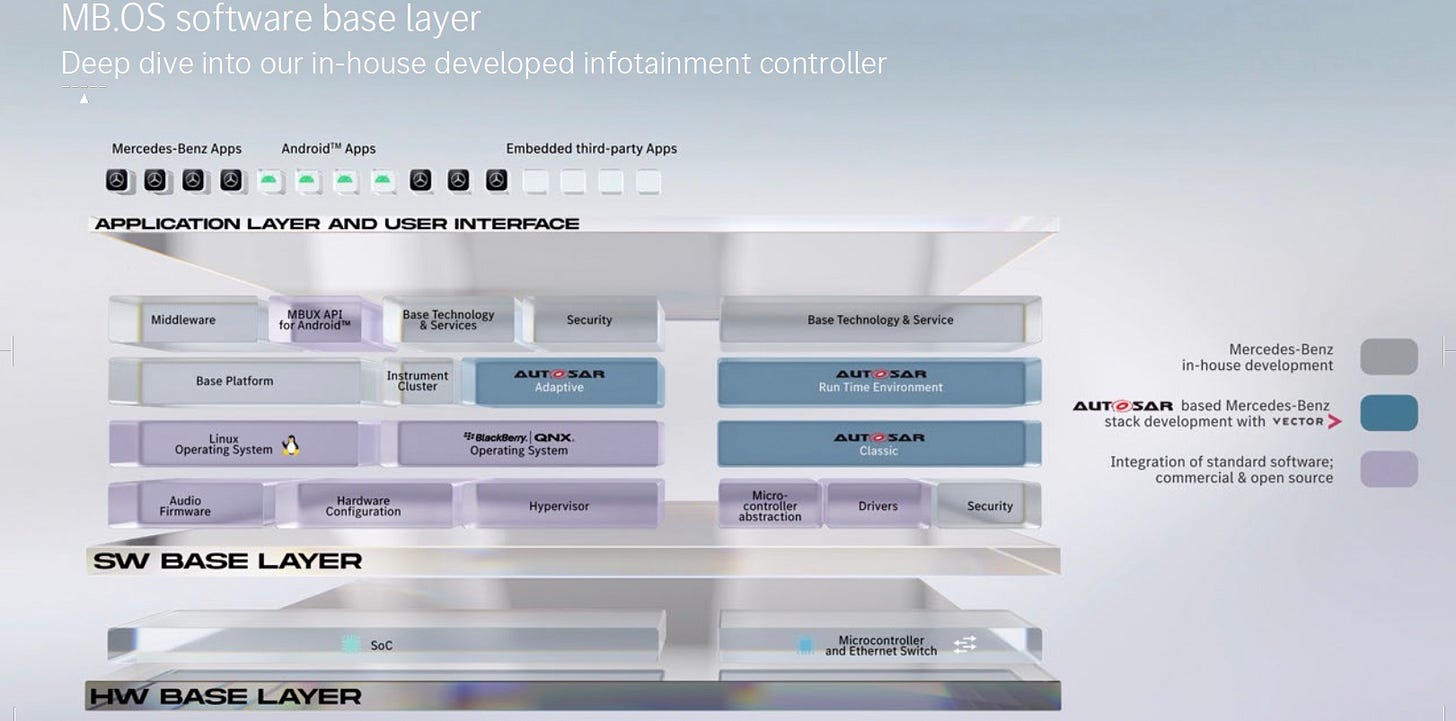Select the Base Technology & Service block above Run Time Environment
The height and width of the screenshot is (721, 1456).
880,320
